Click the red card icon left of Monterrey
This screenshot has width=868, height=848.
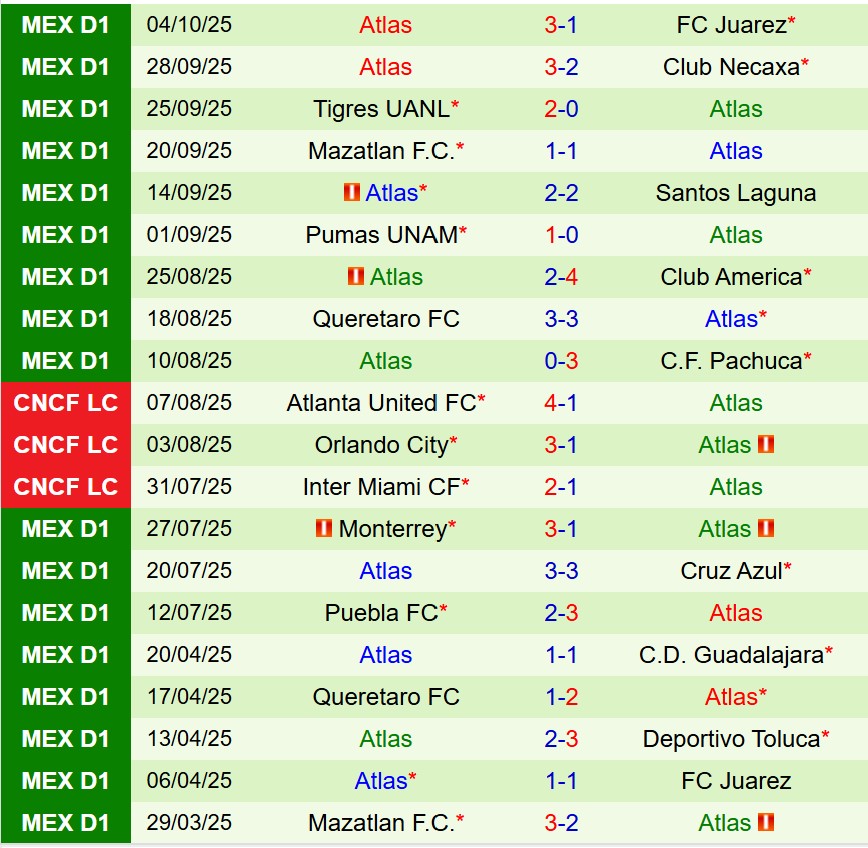coord(324,529)
